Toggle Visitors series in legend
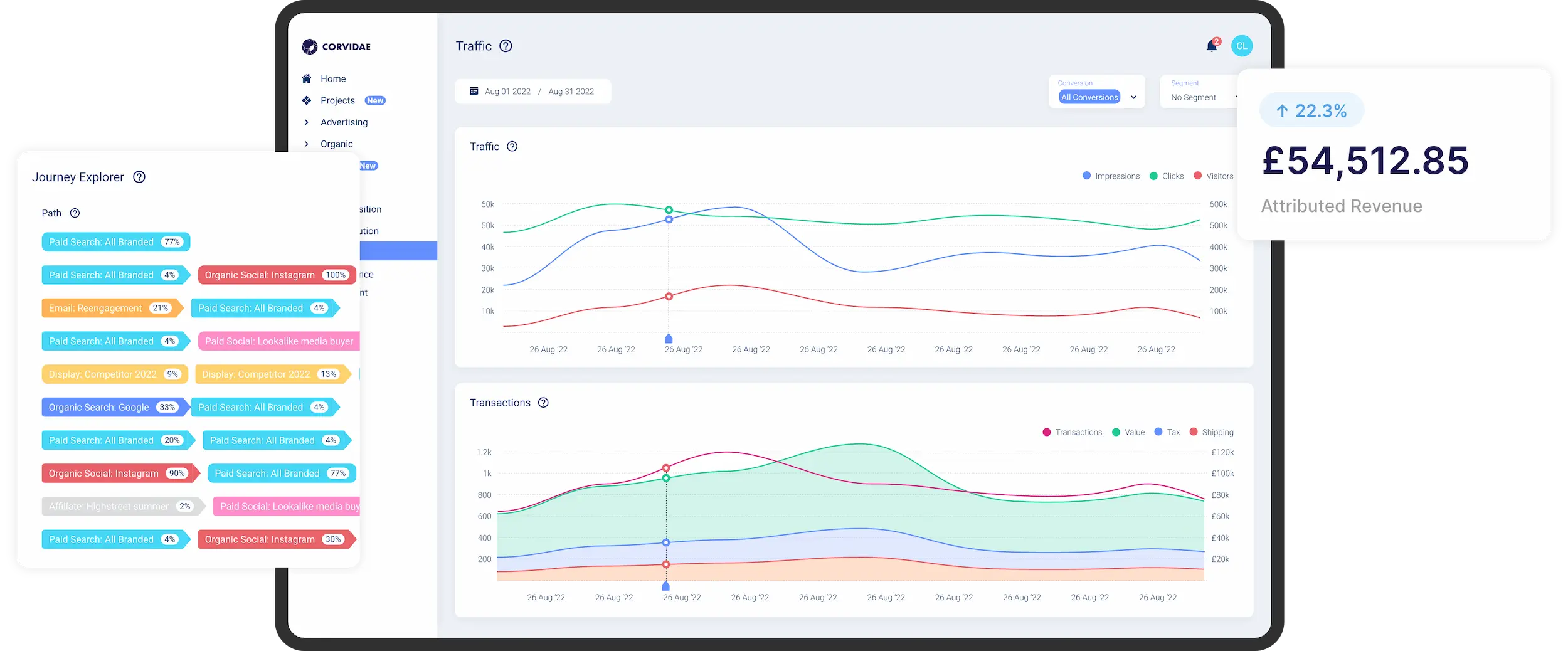 pyautogui.click(x=1214, y=176)
